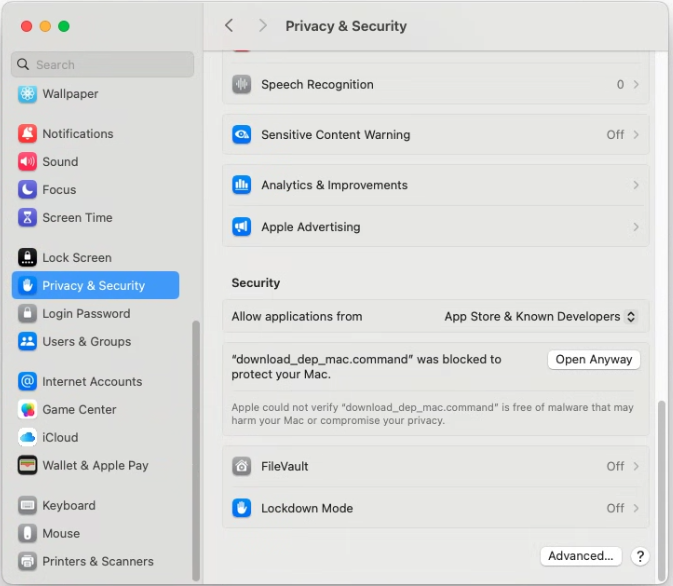Click the FileVault Off status
The height and width of the screenshot is (586, 673).
pos(615,466)
